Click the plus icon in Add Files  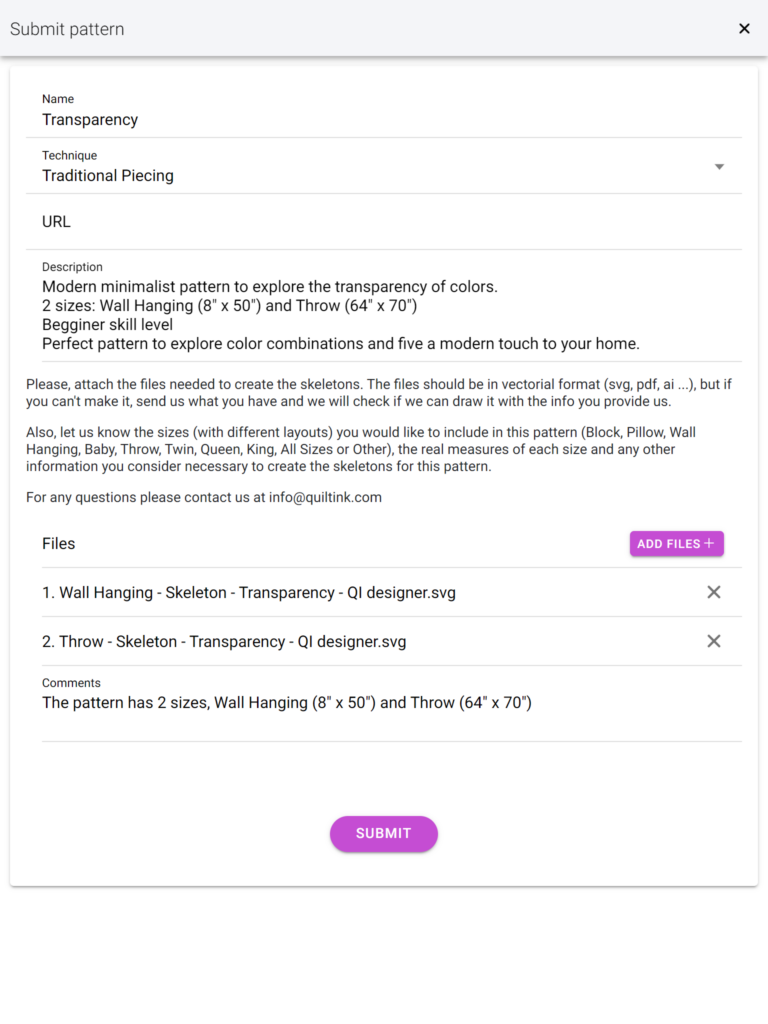pos(709,543)
